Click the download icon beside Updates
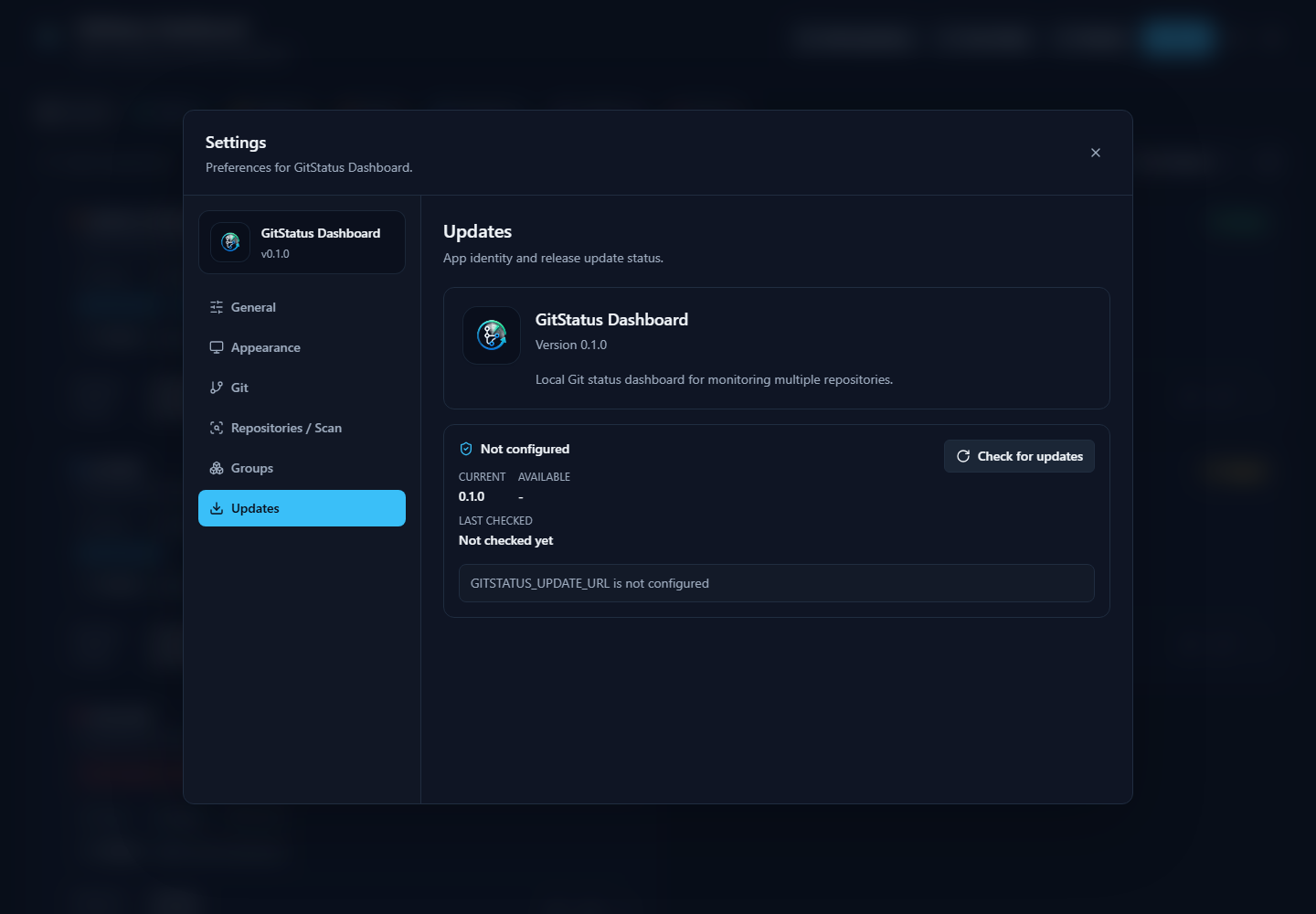This screenshot has width=1316, height=914. click(x=217, y=508)
